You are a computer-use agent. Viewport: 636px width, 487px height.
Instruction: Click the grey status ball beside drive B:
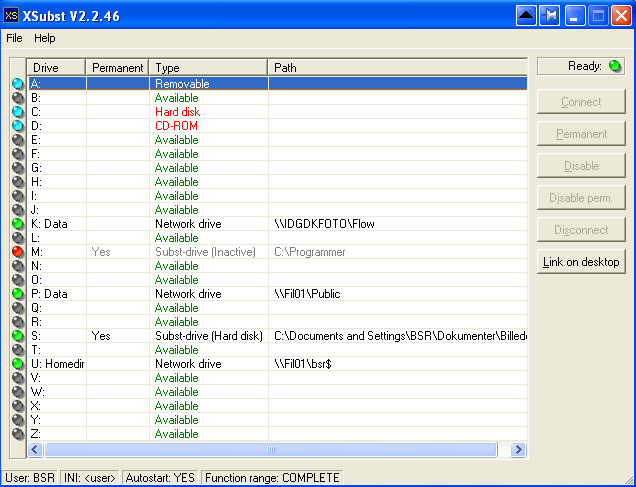(x=18, y=98)
